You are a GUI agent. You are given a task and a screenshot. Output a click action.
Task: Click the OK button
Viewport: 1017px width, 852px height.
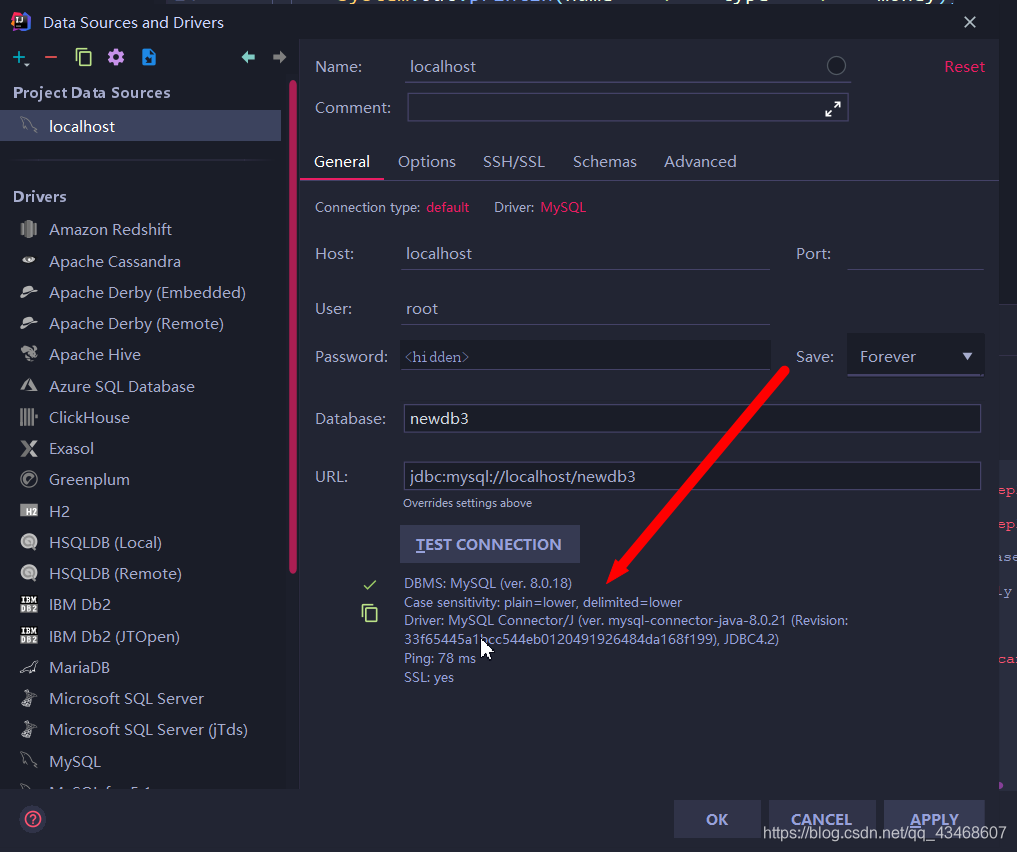click(717, 819)
